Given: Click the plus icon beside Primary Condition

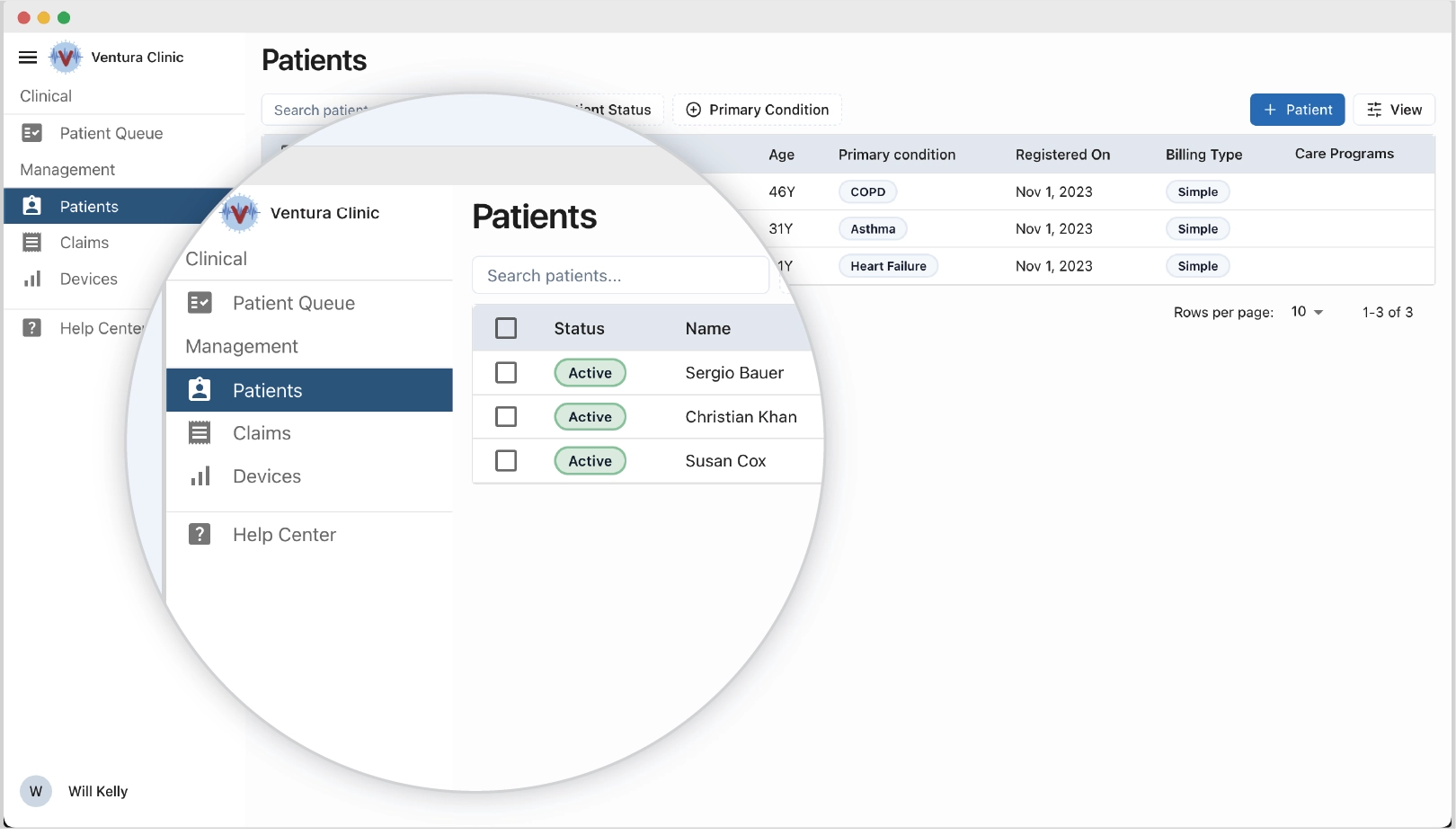Looking at the screenshot, I should [x=693, y=110].
